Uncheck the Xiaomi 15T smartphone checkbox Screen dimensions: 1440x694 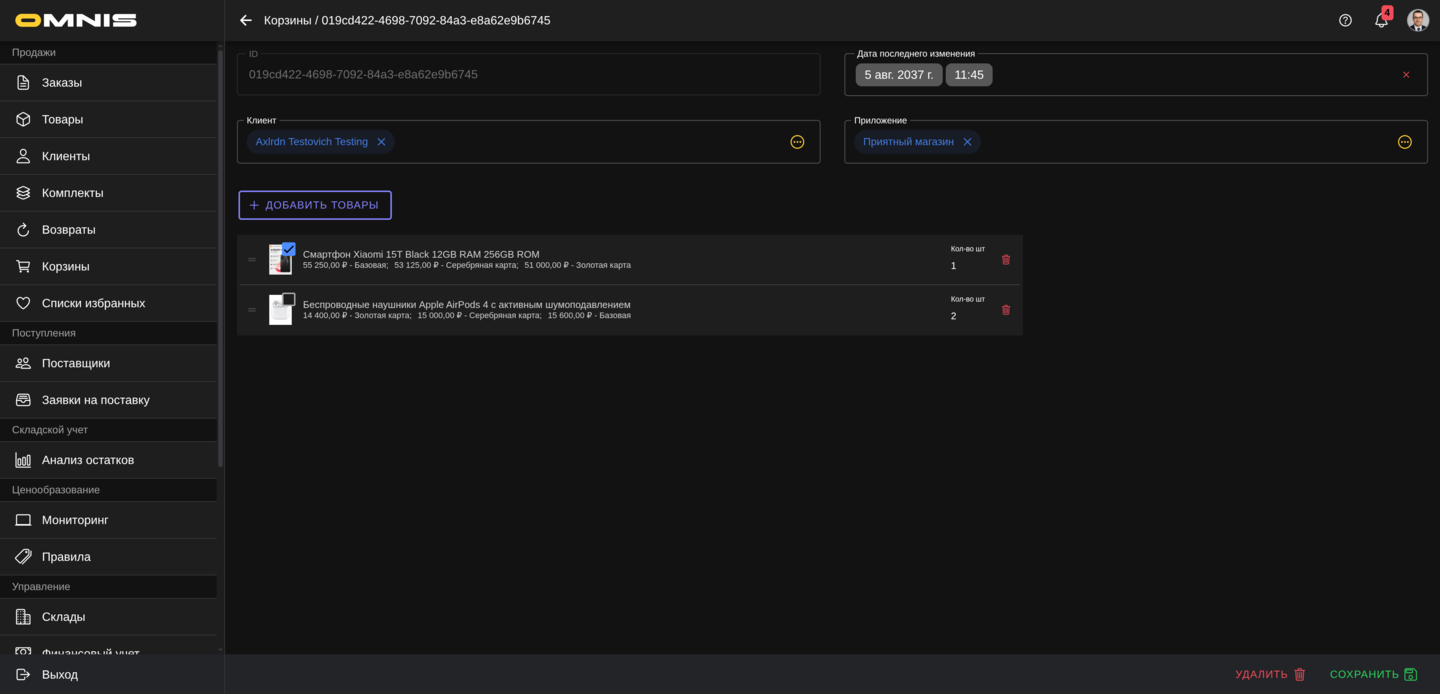(288, 249)
